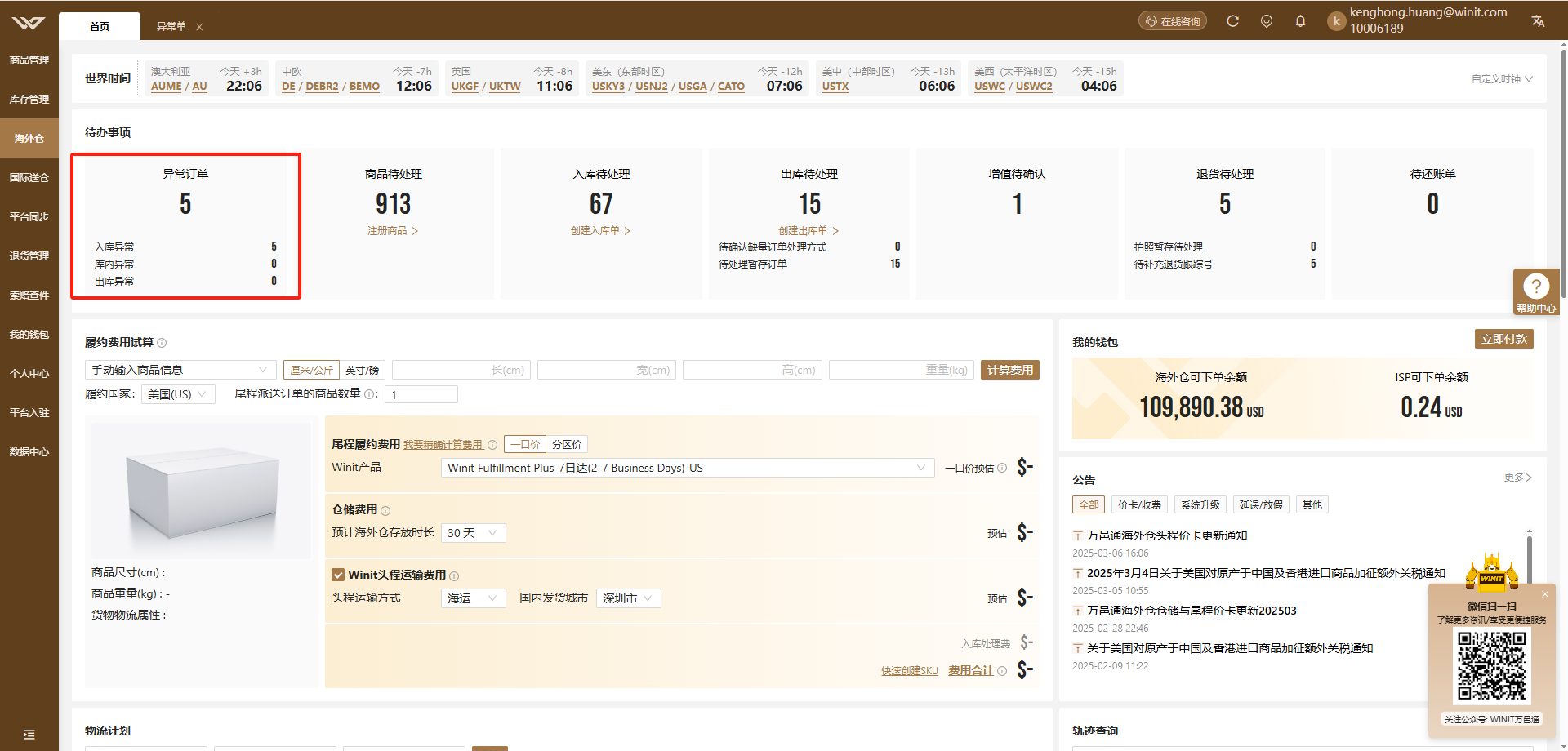This screenshot has height=751, width=1568.
Task: Click info icon beside Winit头程运输费用
Action: [x=454, y=576]
